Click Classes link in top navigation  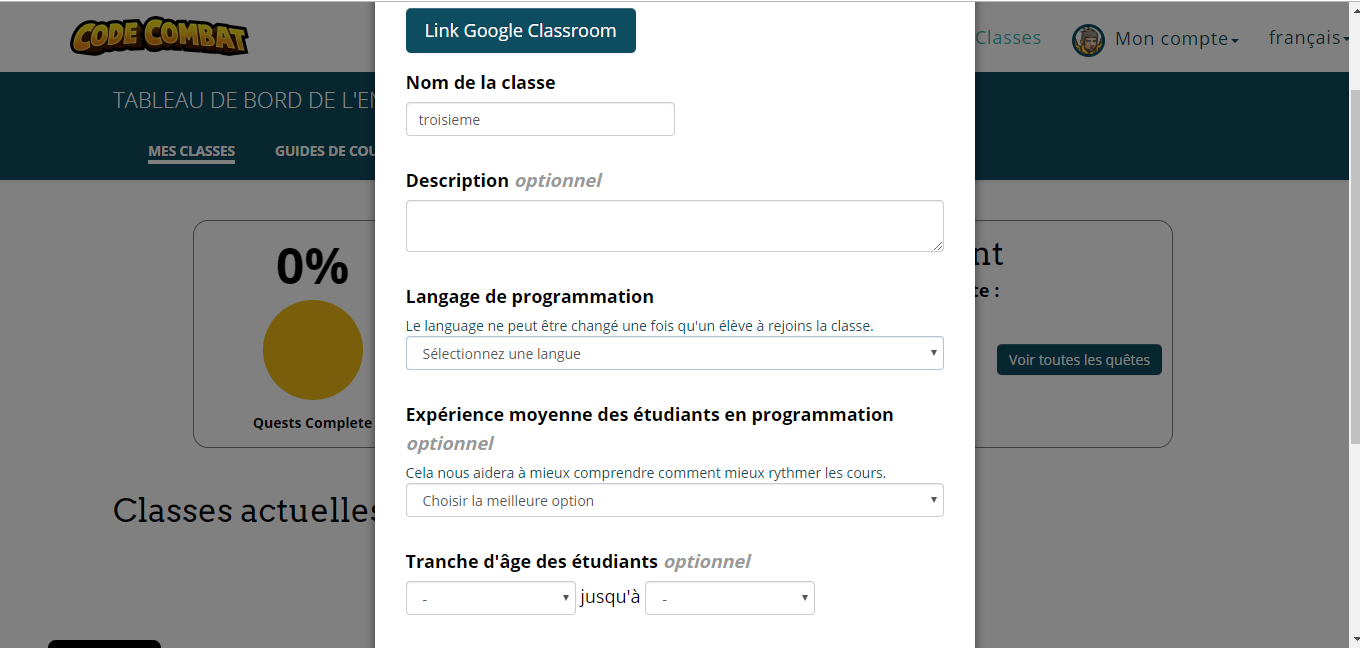click(1008, 38)
